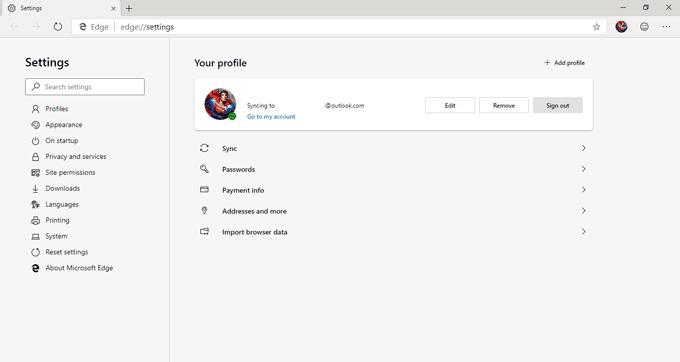Click the magnifier icon in Search settings
The height and width of the screenshot is (362, 680).
[x=36, y=87]
